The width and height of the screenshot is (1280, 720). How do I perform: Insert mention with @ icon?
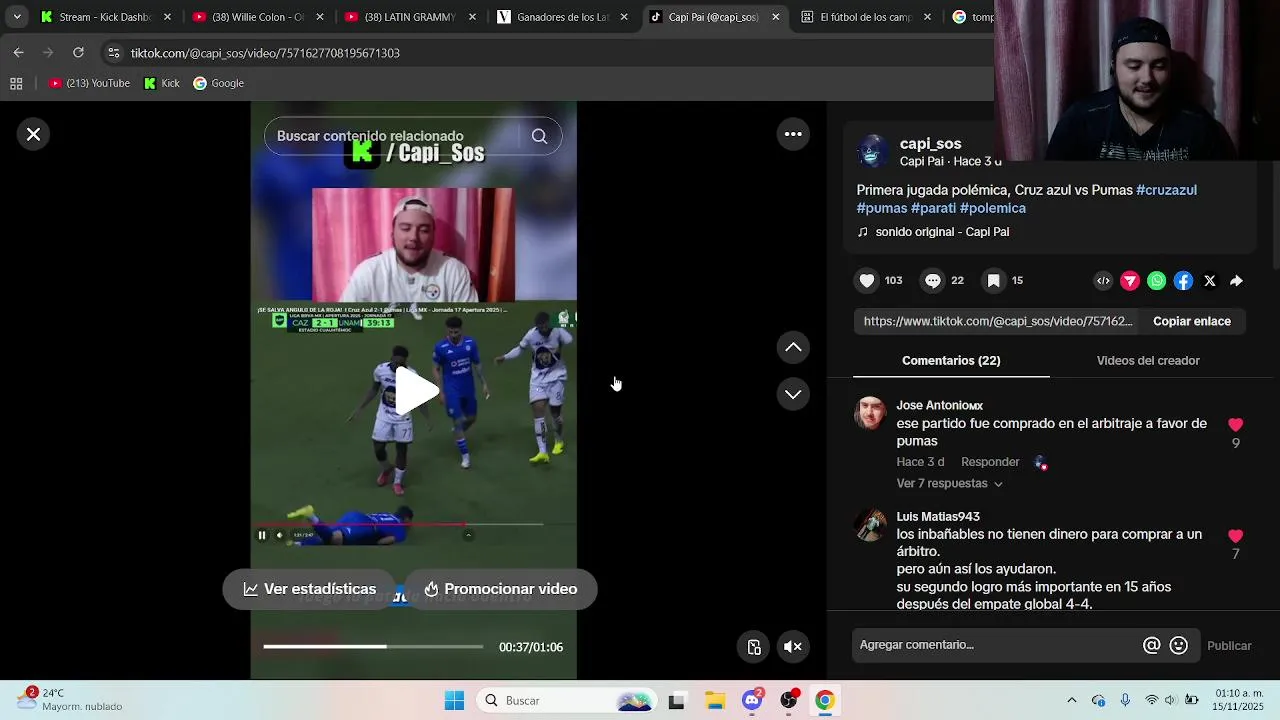(x=1152, y=646)
